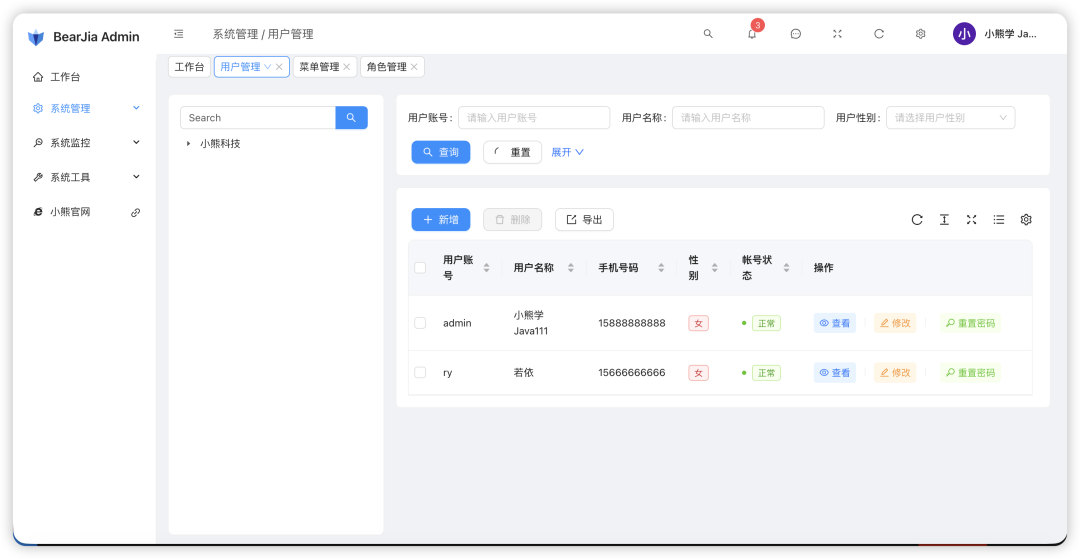This screenshot has width=1080, height=559.
Task: Switch to the 角色管理 tab
Action: point(386,67)
